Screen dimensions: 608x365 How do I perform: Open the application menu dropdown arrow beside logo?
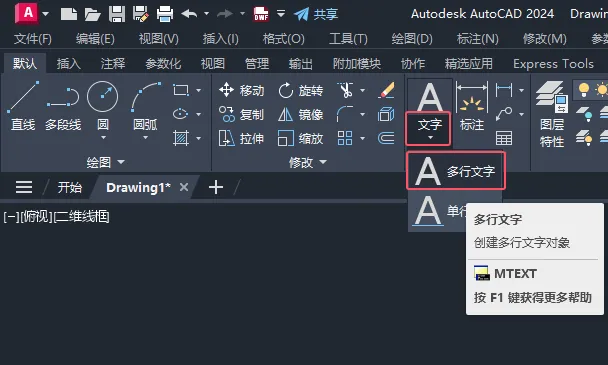tap(46, 14)
